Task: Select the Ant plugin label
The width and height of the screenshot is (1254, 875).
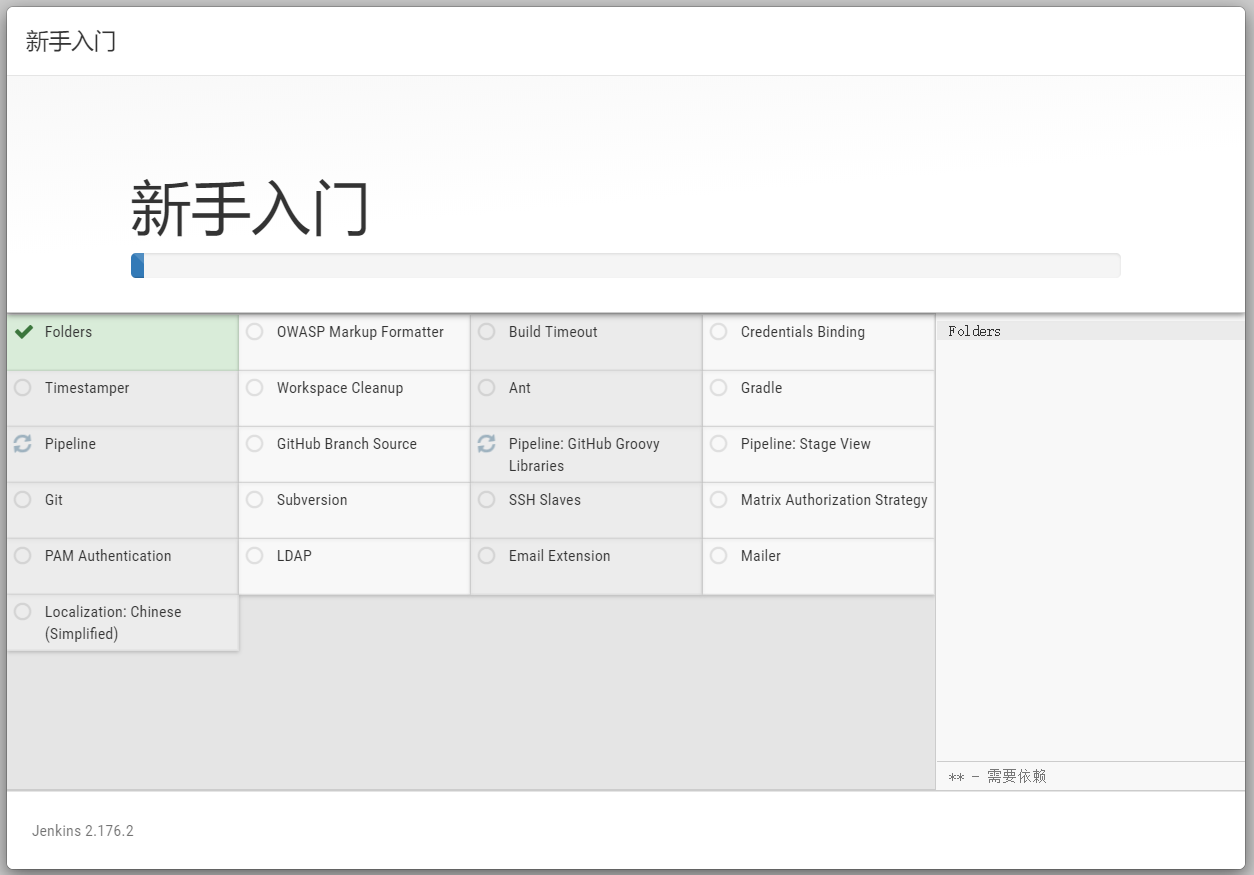Action: coord(520,388)
